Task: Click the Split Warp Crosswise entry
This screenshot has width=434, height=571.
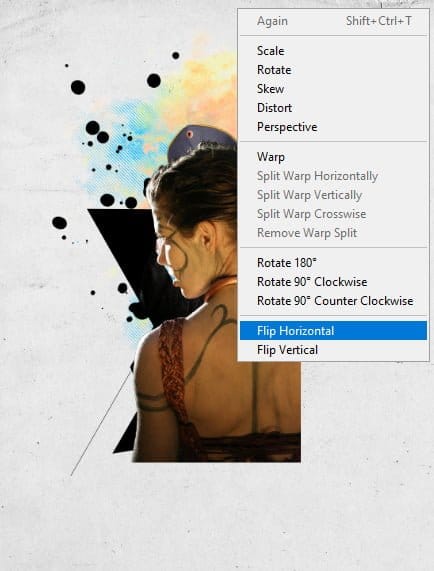Action: click(333, 214)
